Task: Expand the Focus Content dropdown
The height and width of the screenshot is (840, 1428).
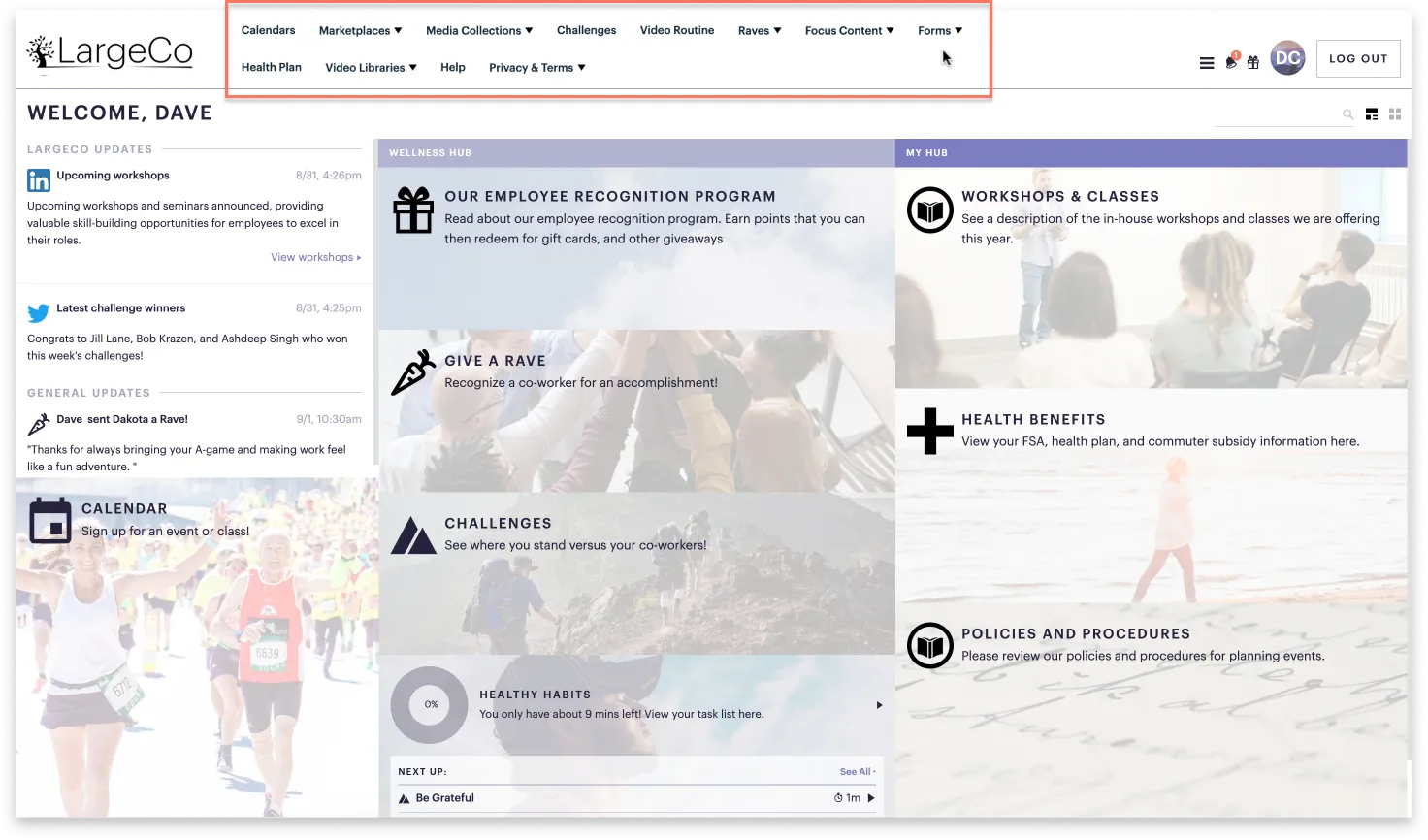Action: pos(850,31)
